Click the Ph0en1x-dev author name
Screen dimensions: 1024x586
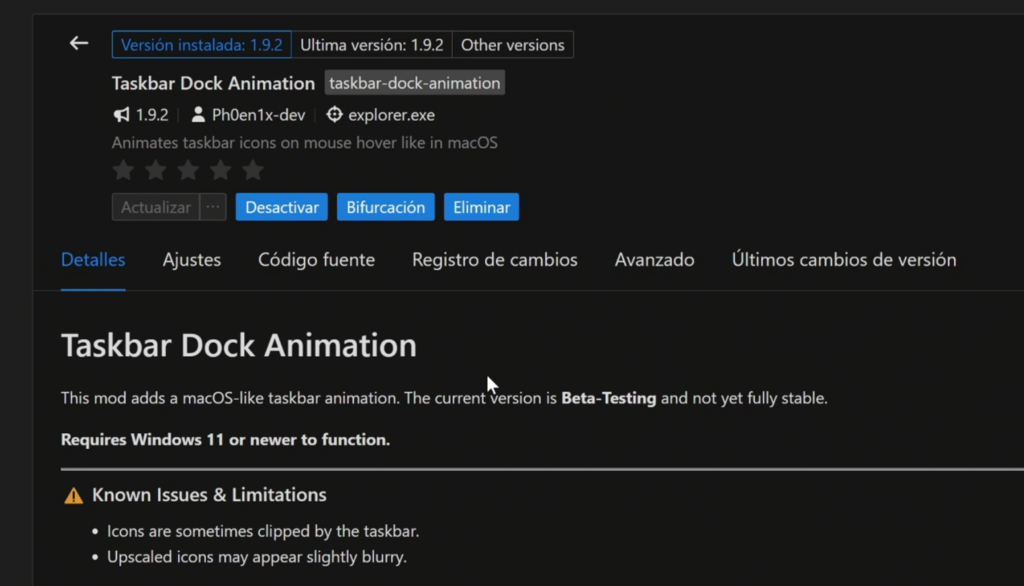point(259,115)
